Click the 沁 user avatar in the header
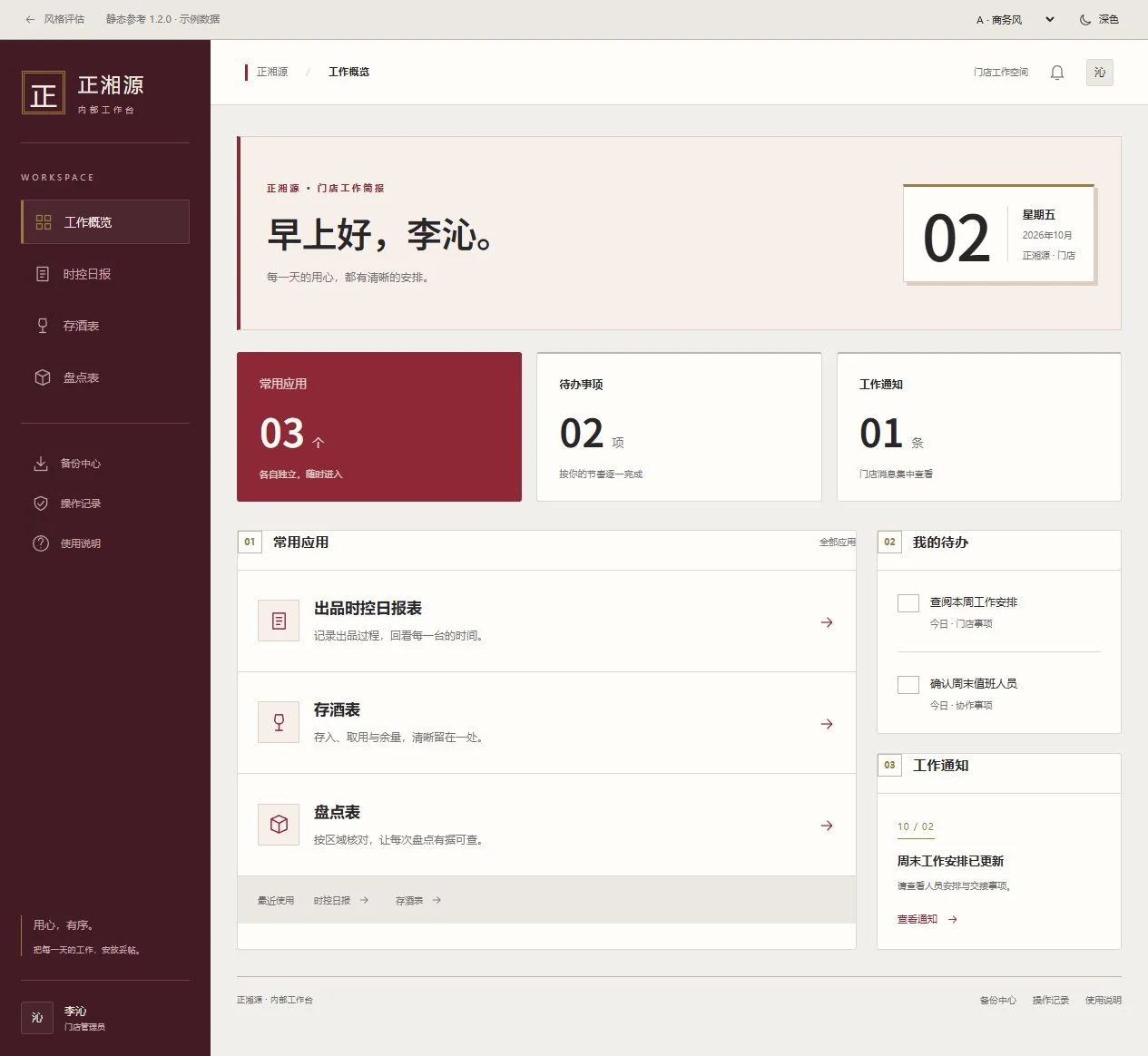Viewport: 1148px width, 1056px height. (x=1100, y=73)
